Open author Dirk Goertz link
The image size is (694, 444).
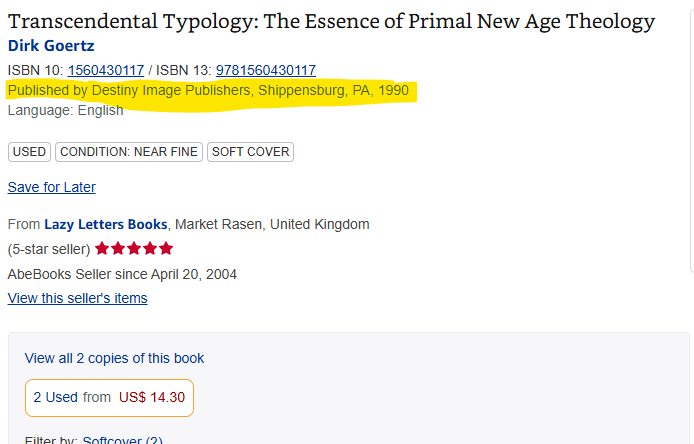click(x=51, y=46)
